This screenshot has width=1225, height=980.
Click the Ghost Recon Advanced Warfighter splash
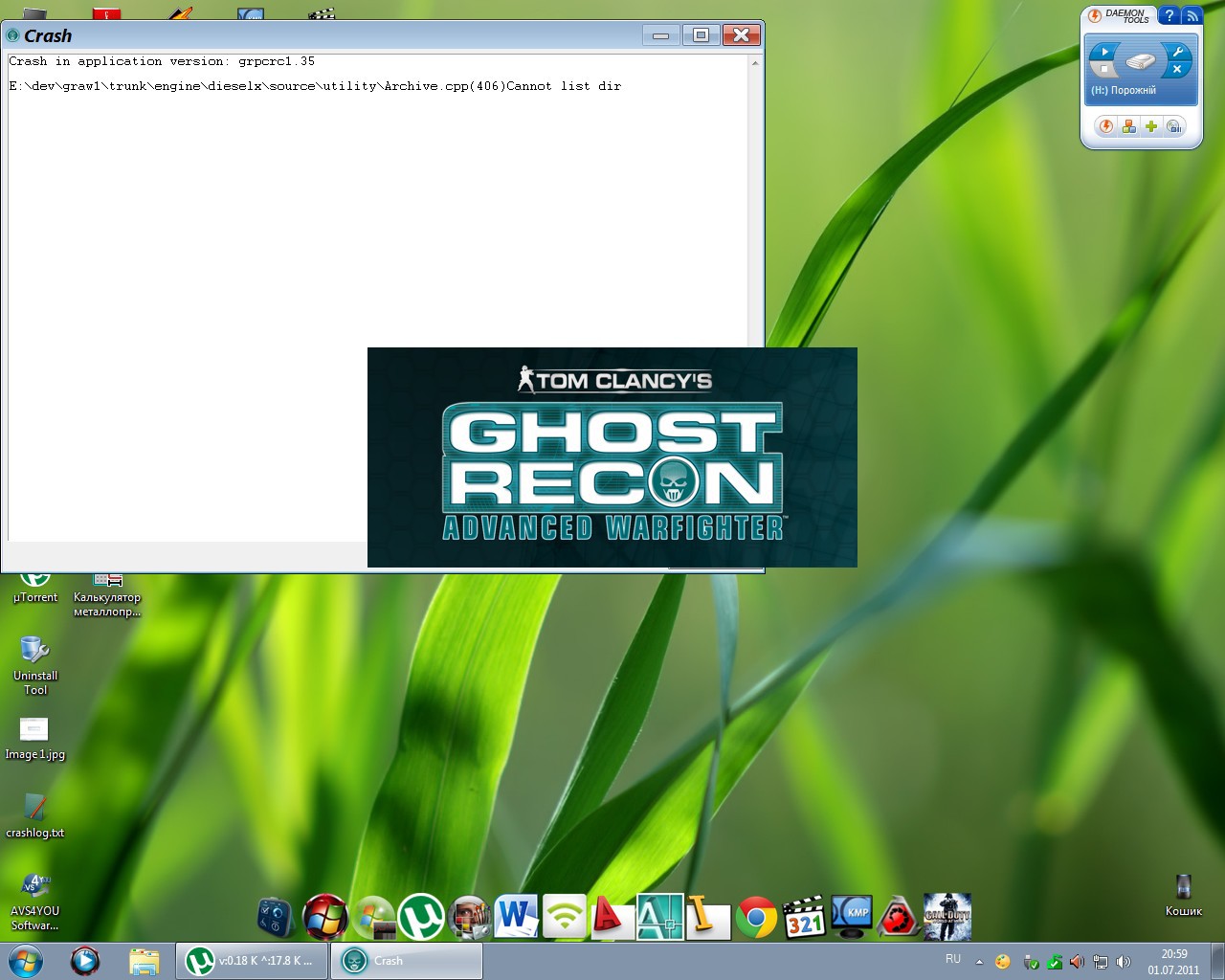[612, 457]
